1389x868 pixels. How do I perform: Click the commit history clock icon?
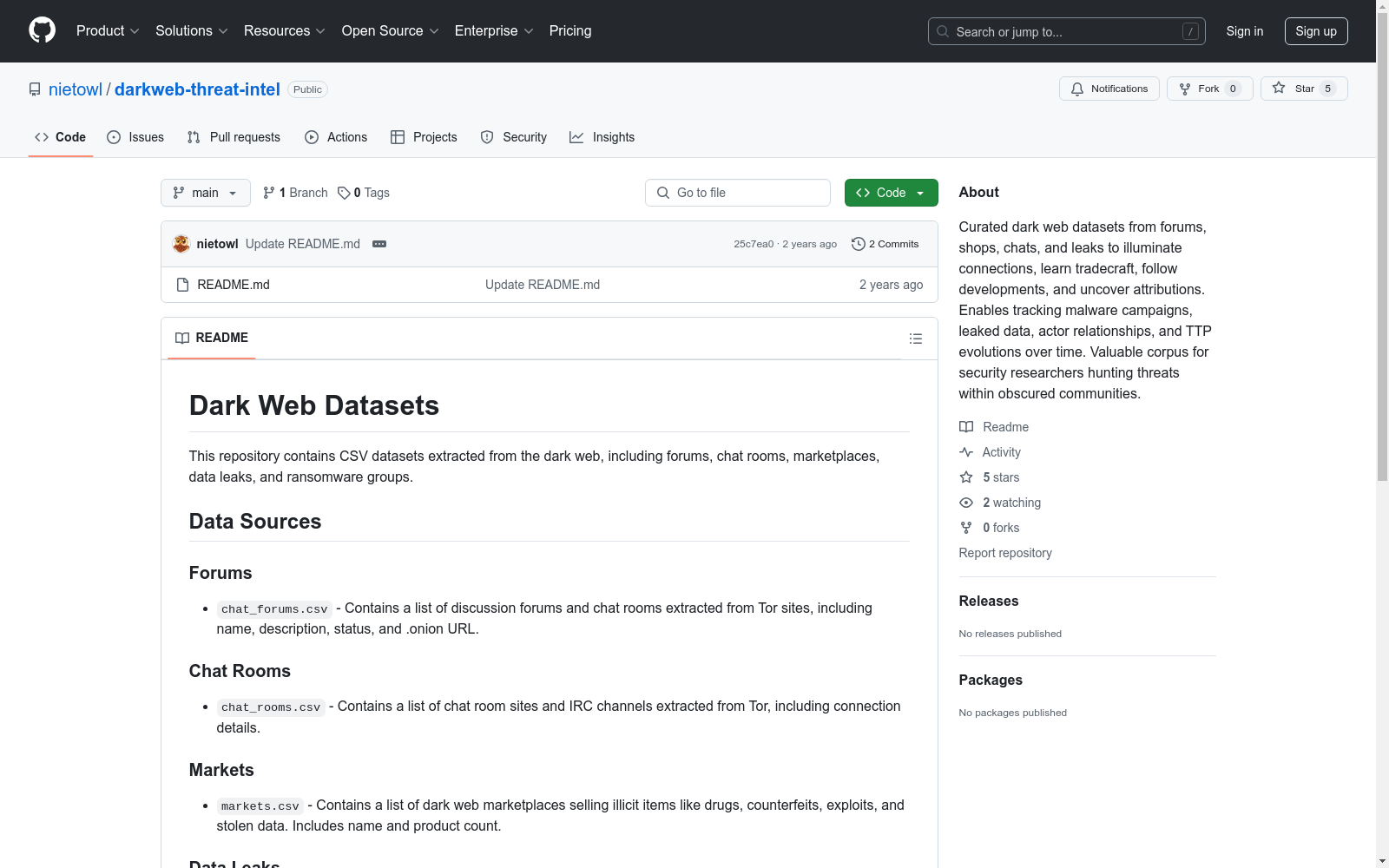pyautogui.click(x=859, y=244)
